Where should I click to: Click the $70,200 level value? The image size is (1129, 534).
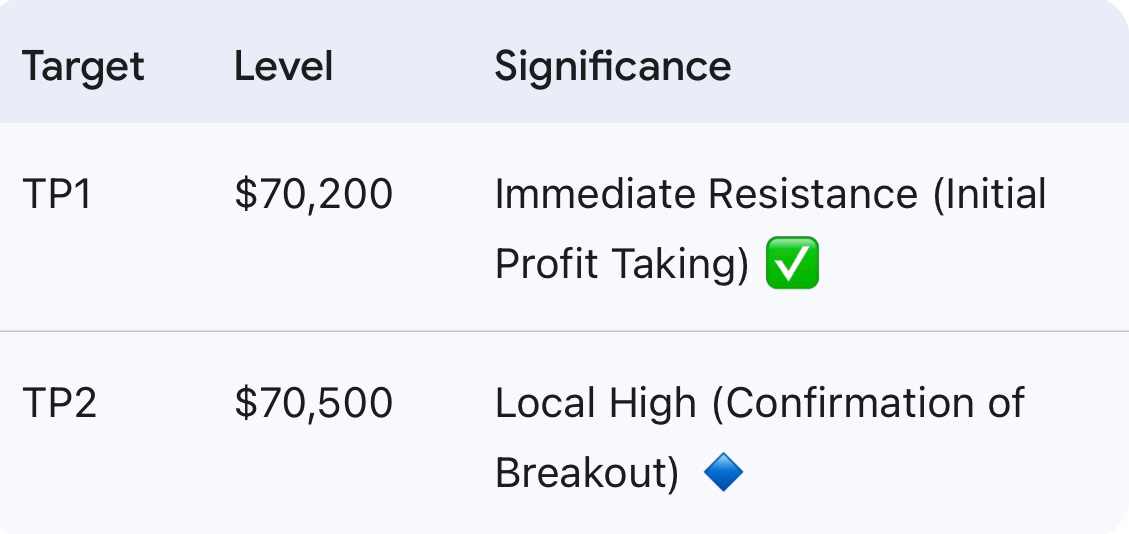[313, 194]
